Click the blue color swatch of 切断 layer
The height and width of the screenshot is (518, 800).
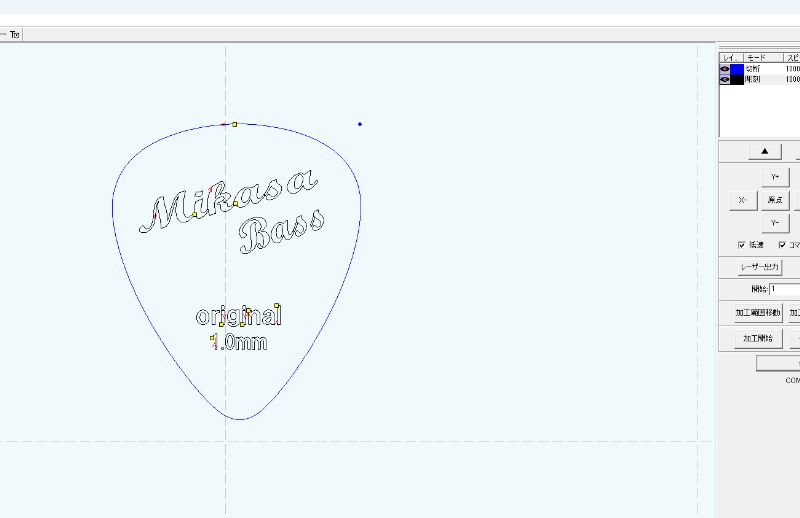(x=737, y=69)
